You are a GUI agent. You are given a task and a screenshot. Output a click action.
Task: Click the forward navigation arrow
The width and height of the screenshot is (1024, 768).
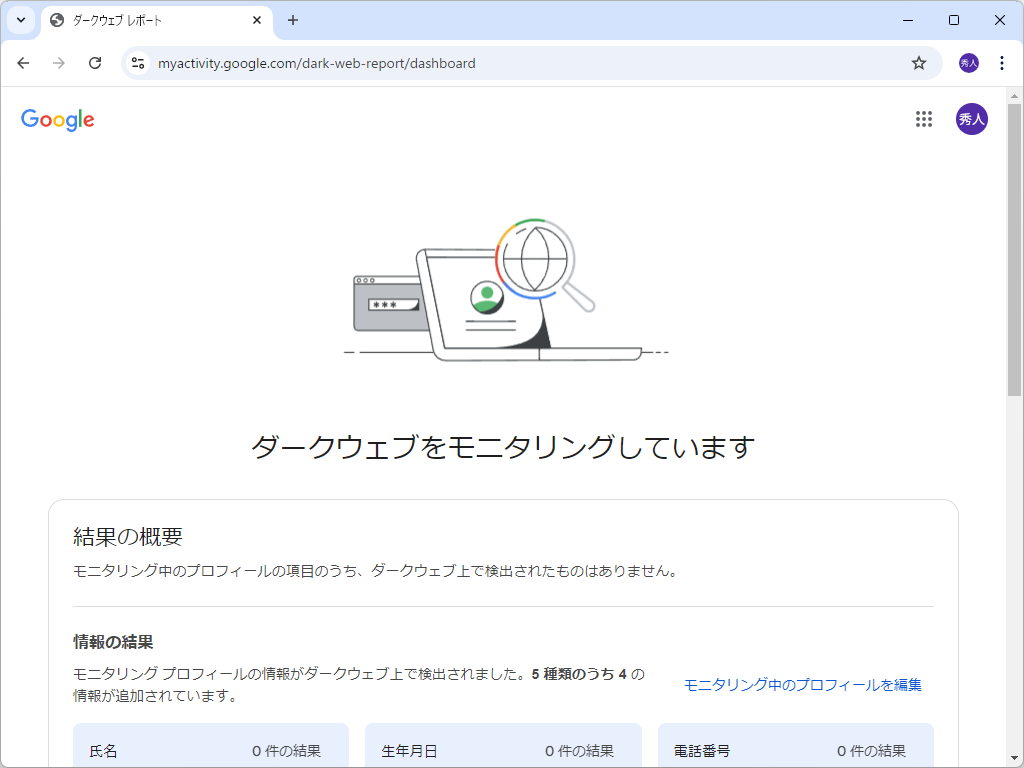[x=59, y=62]
